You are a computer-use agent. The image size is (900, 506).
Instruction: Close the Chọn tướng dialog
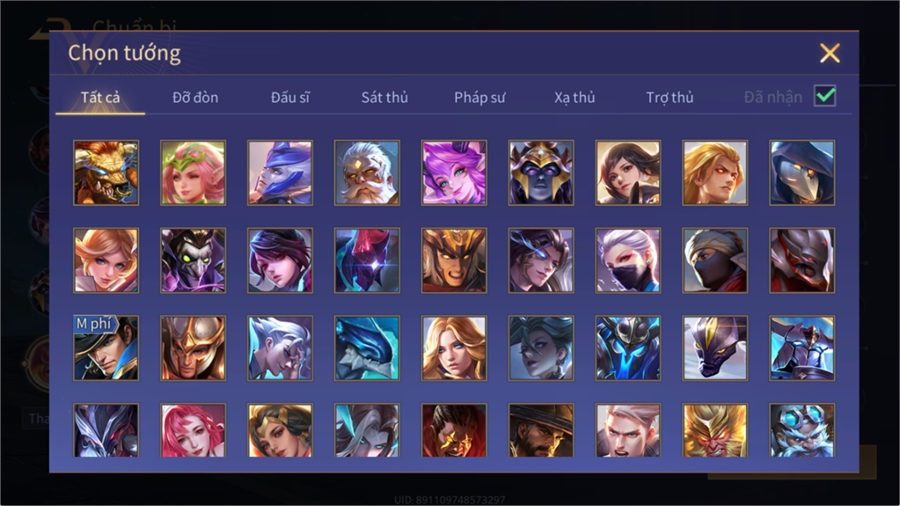829,53
